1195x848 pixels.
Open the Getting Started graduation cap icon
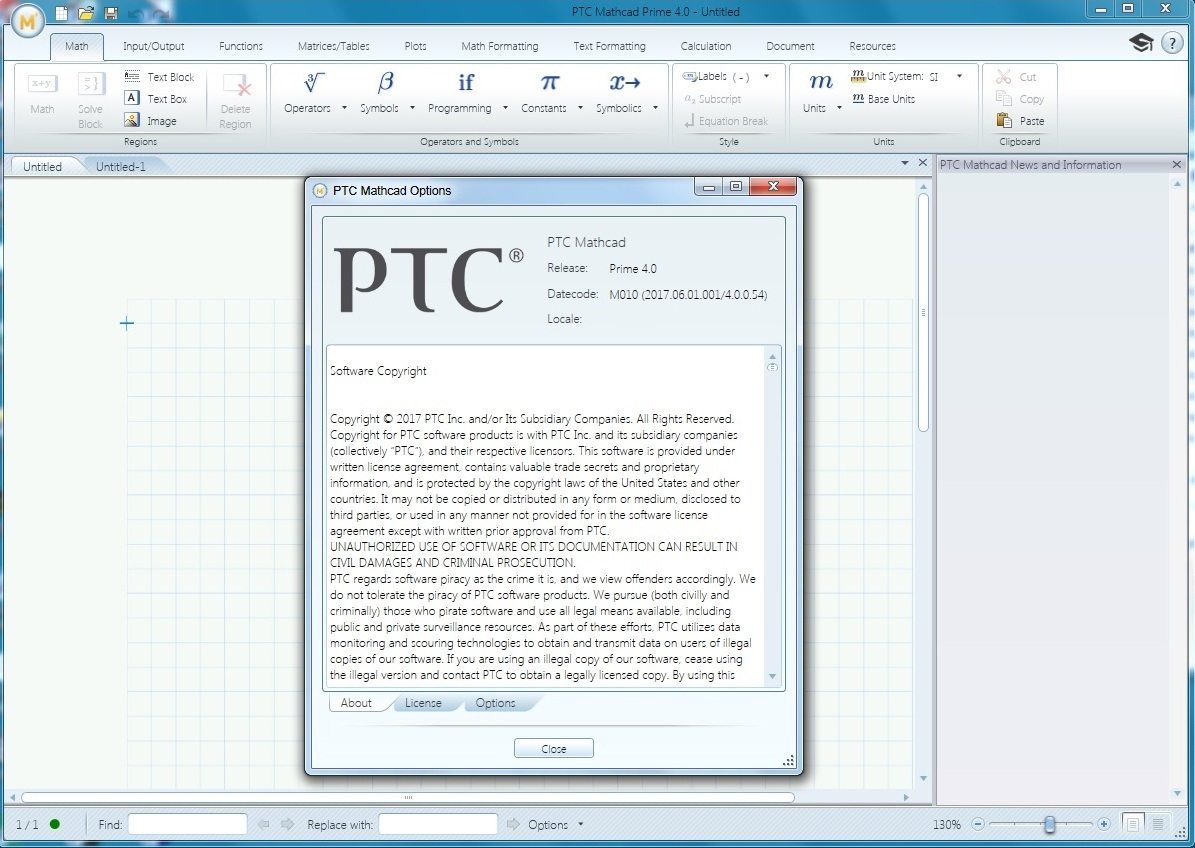pyautogui.click(x=1141, y=43)
